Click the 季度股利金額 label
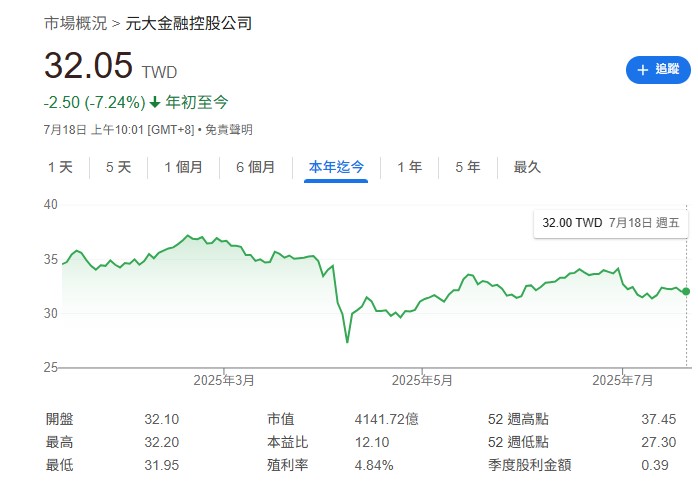698x489 pixels. point(529,465)
